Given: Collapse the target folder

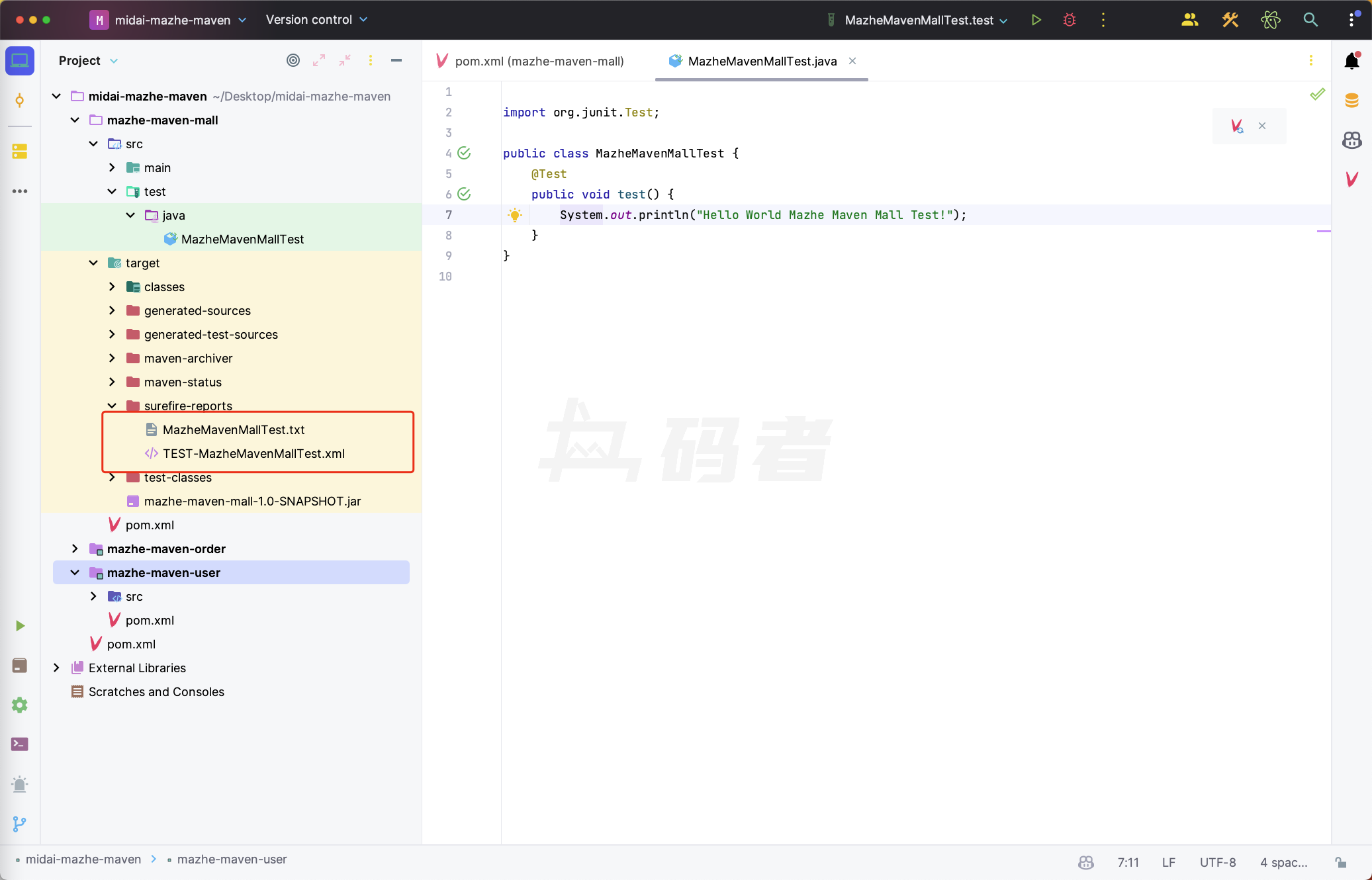Looking at the screenshot, I should [x=93, y=263].
